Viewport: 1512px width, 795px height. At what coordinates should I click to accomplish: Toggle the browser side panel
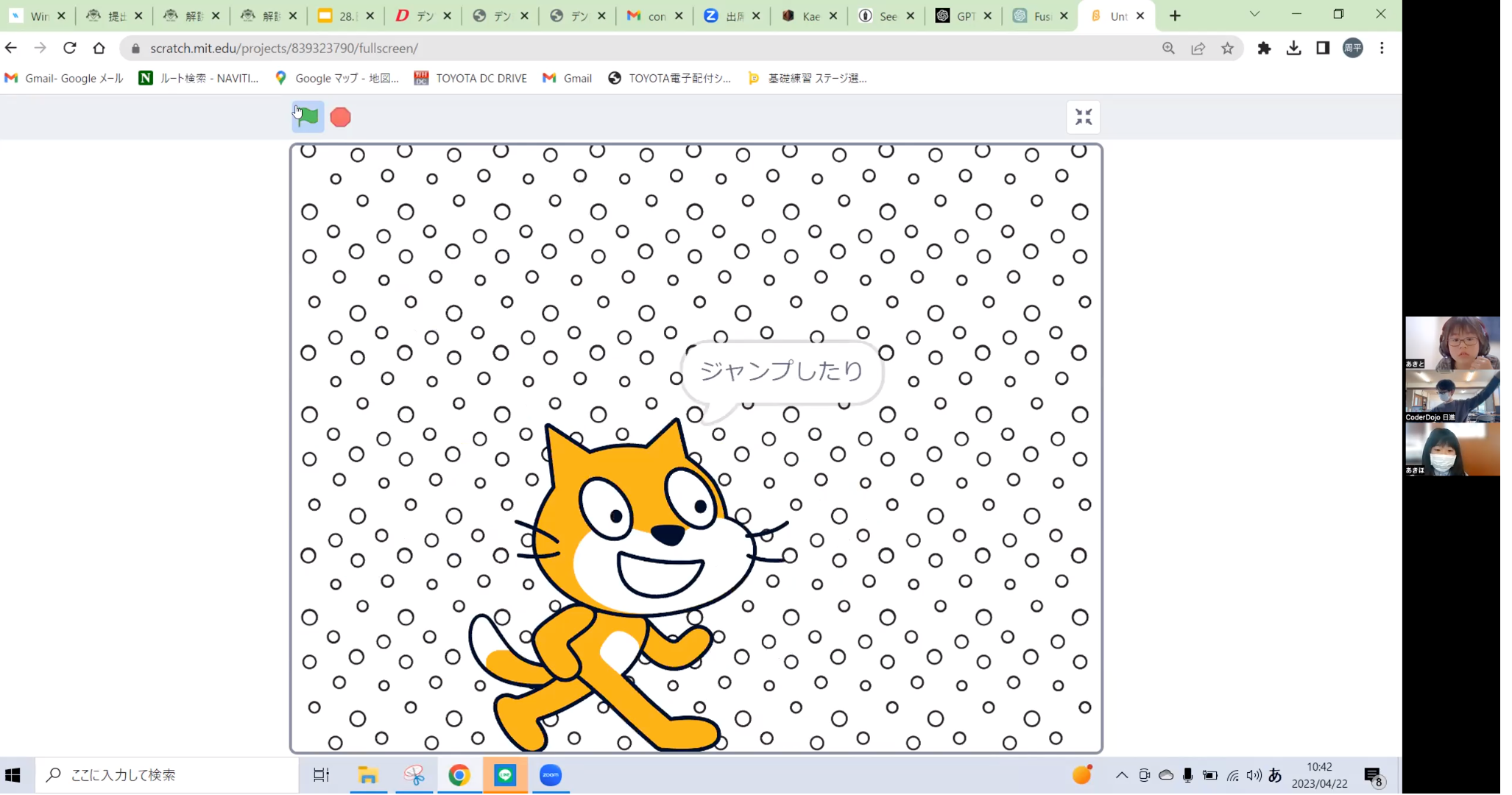pyautogui.click(x=1323, y=48)
